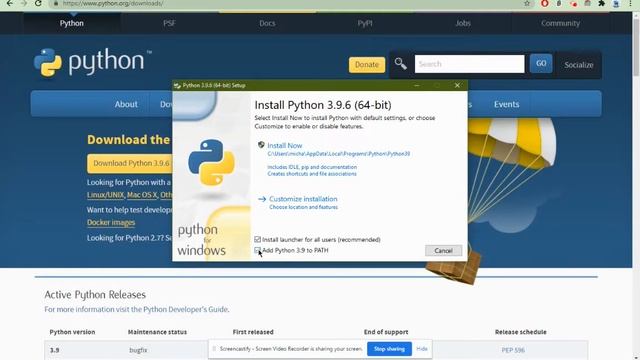Click the shield icon beside Install Now
The height and width of the screenshot is (360, 640).
[261, 145]
